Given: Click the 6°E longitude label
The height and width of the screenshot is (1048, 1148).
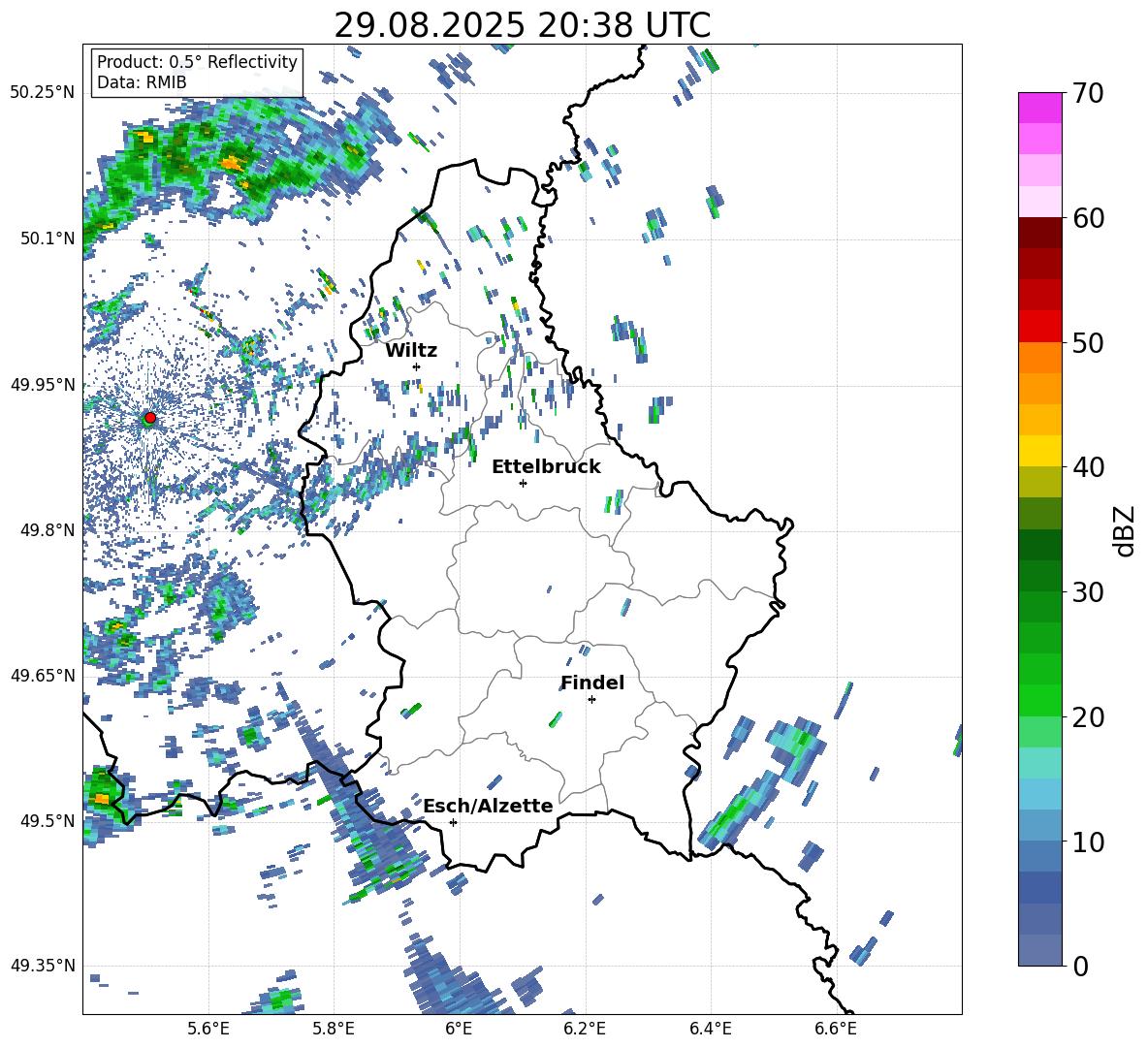Looking at the screenshot, I should (x=459, y=1029).
